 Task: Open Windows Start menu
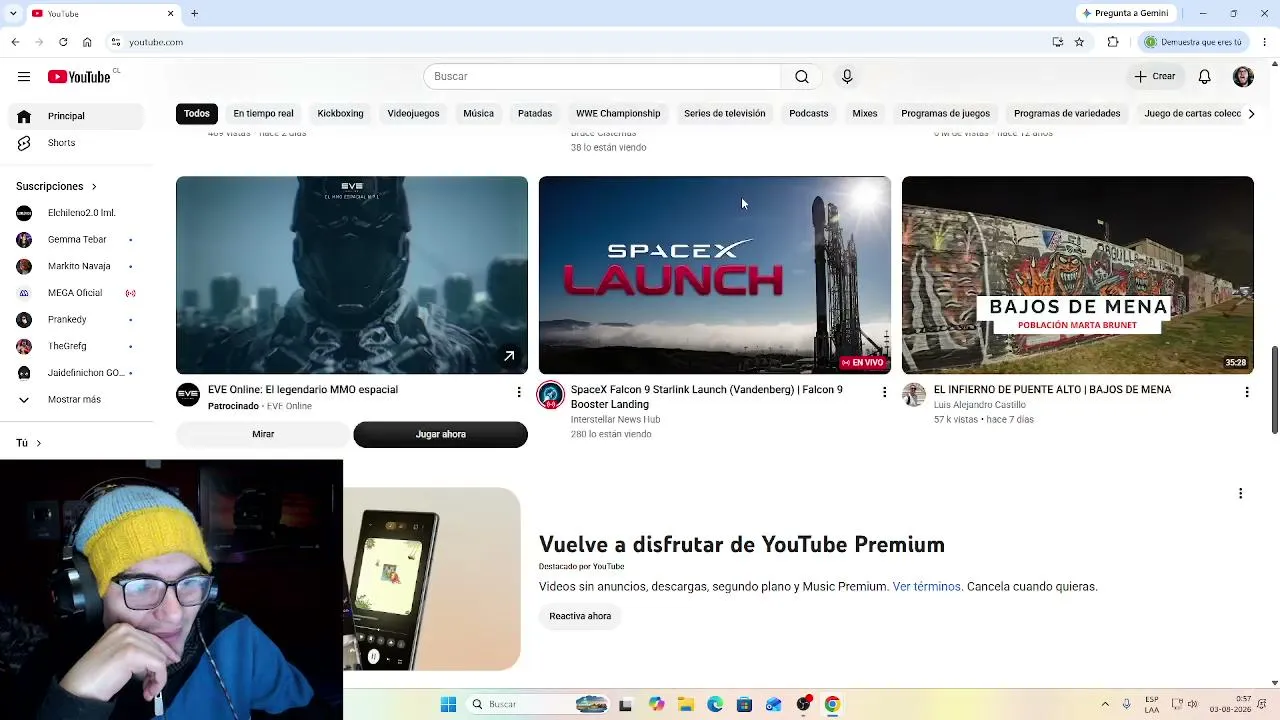449,704
